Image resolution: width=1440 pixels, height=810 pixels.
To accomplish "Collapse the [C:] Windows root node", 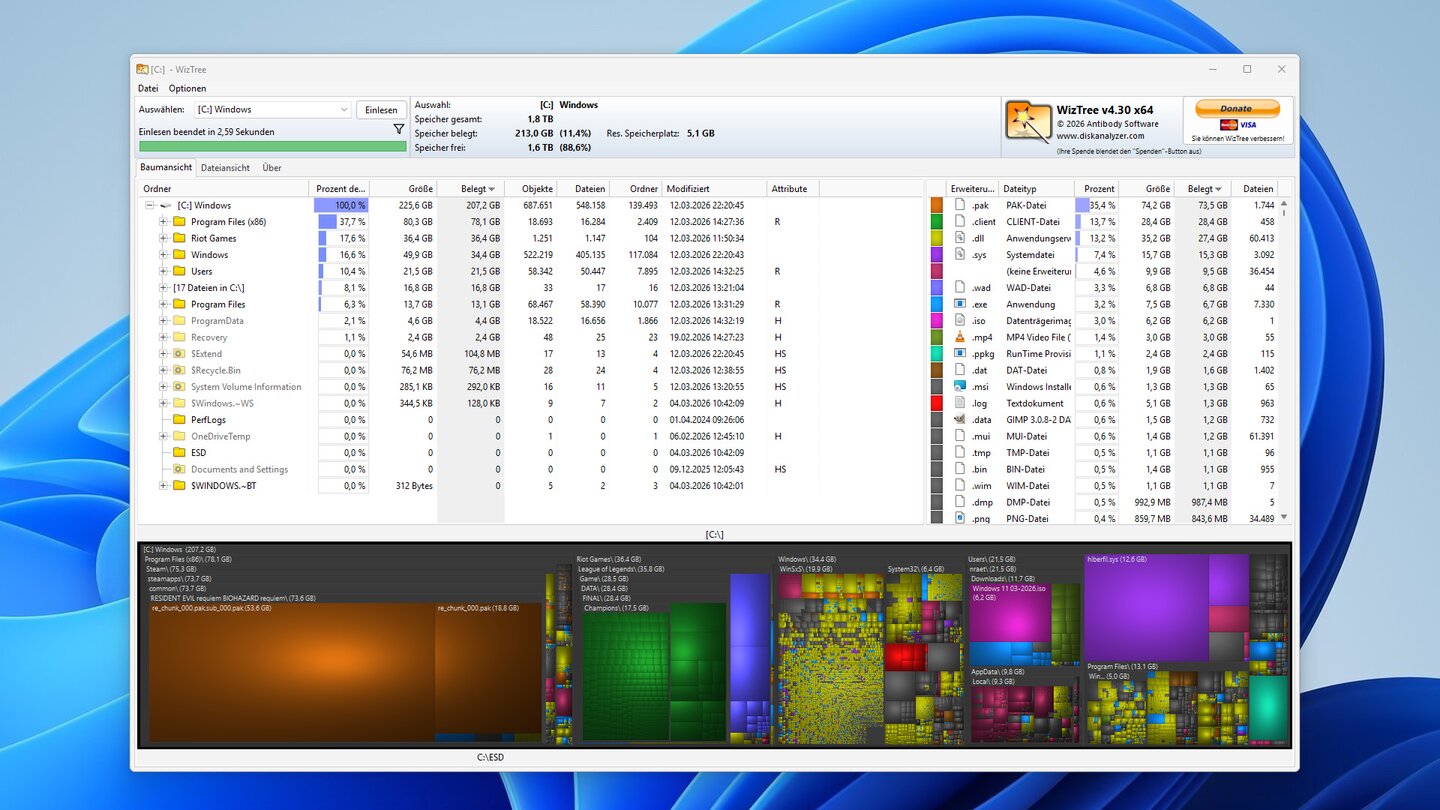I will (x=150, y=205).
